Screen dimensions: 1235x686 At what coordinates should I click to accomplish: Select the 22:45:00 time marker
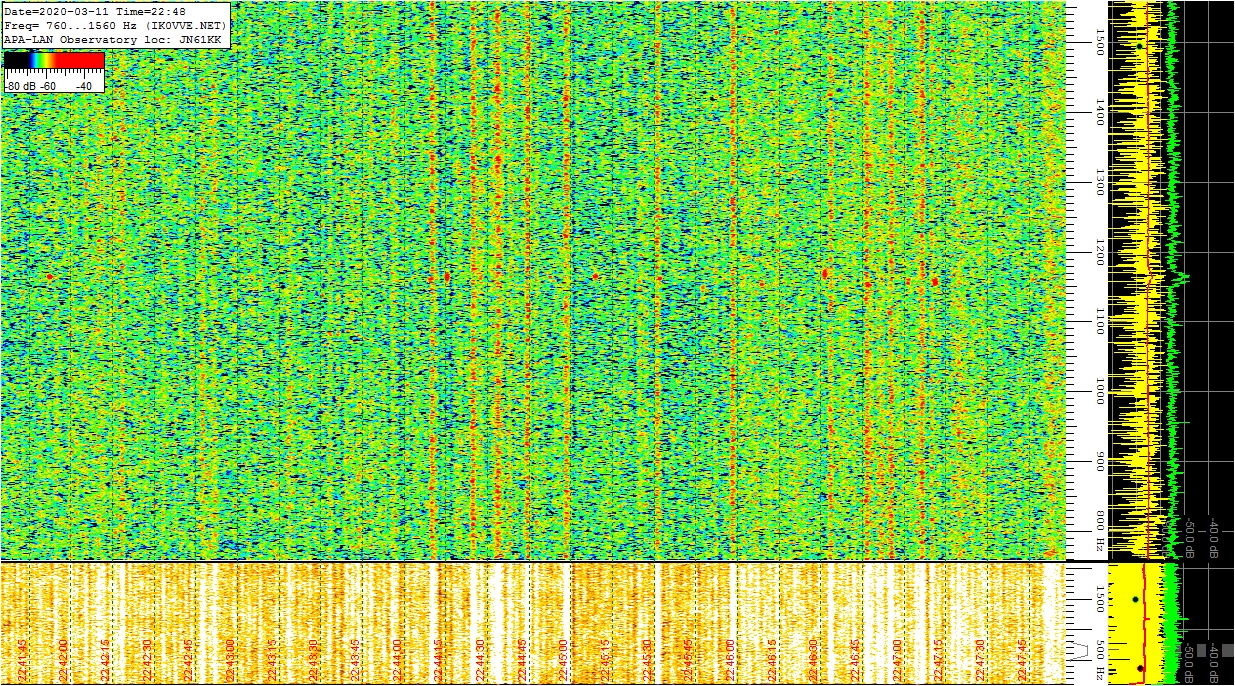click(564, 660)
